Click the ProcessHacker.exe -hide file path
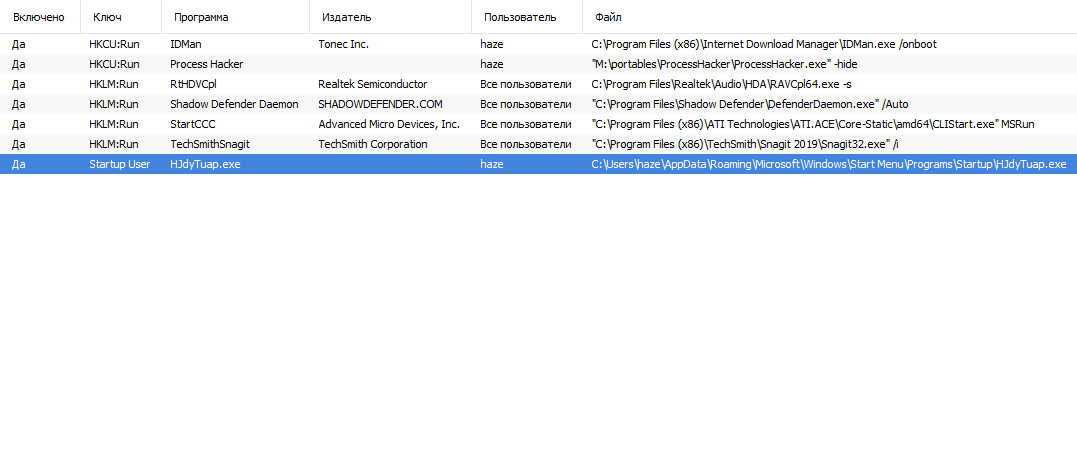 pos(724,64)
